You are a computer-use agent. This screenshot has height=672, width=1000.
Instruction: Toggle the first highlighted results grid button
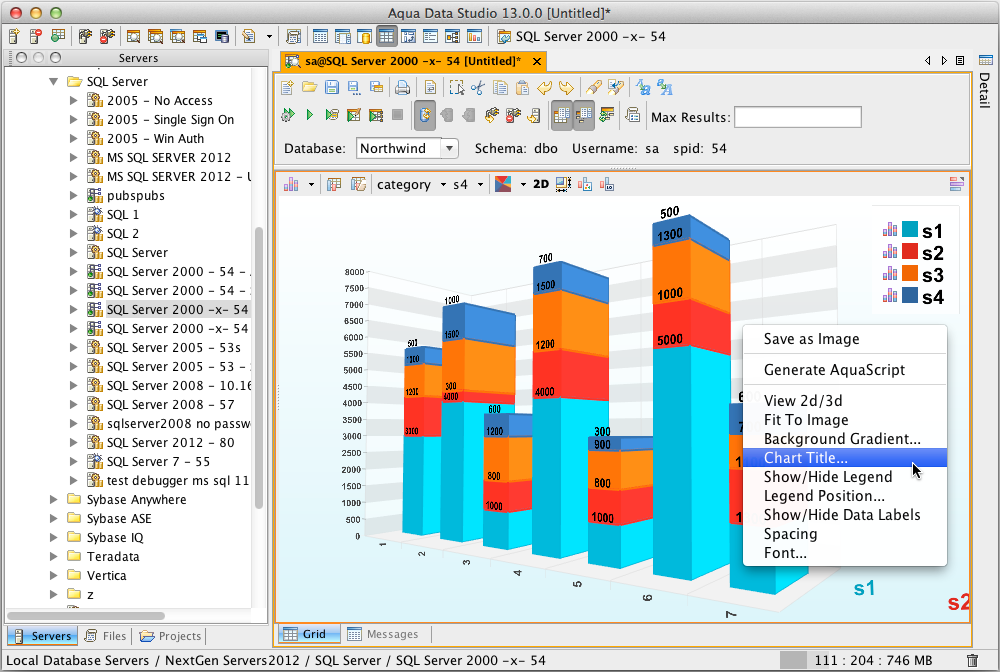pyautogui.click(x=562, y=115)
